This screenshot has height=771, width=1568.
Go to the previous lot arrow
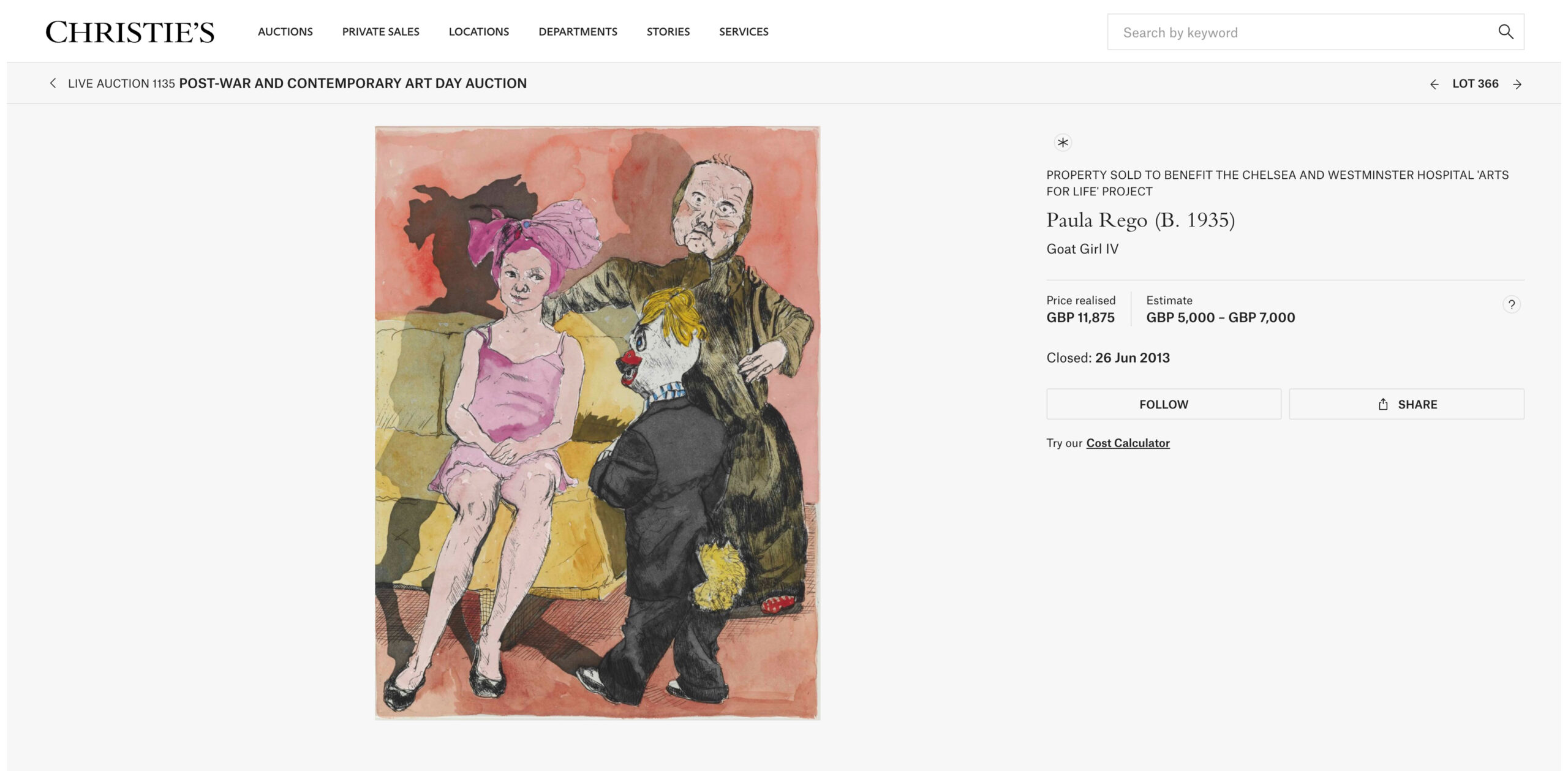point(1434,85)
